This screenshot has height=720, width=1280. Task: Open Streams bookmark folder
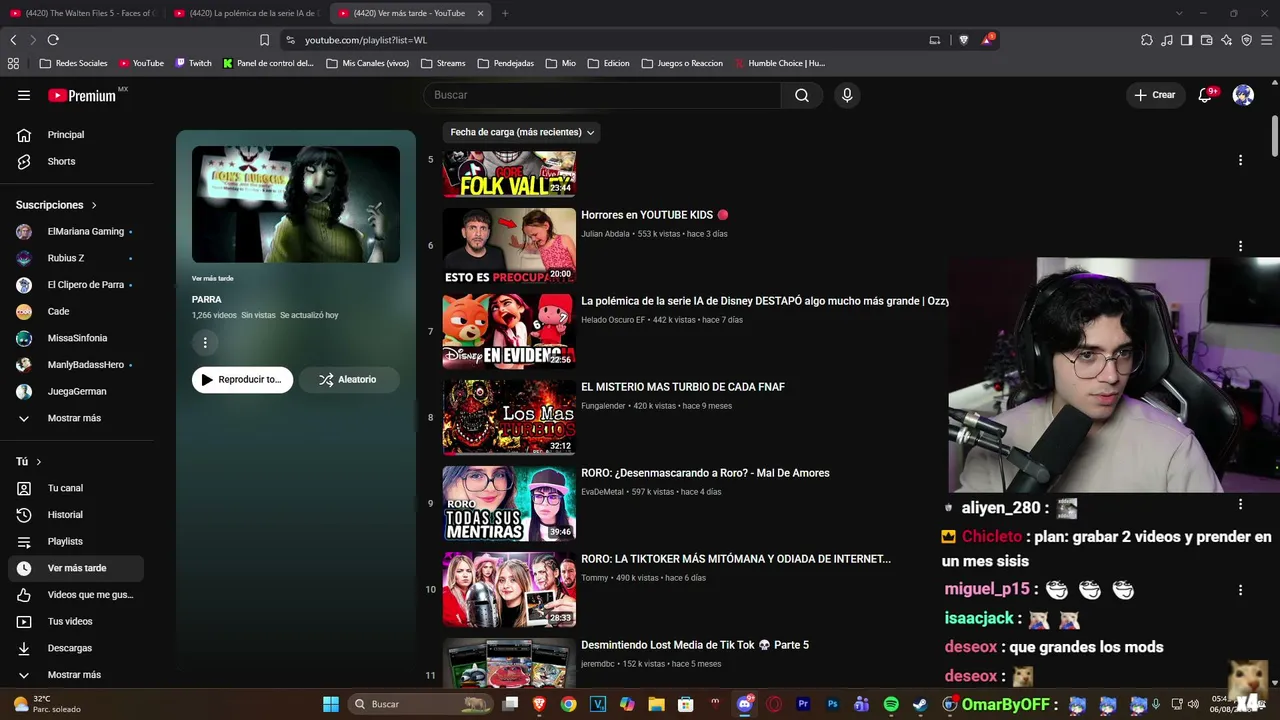point(443,63)
